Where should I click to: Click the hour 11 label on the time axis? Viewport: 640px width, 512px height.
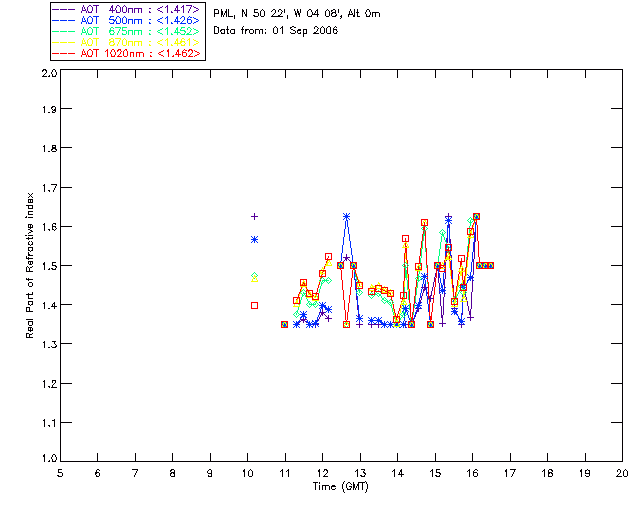(285, 473)
